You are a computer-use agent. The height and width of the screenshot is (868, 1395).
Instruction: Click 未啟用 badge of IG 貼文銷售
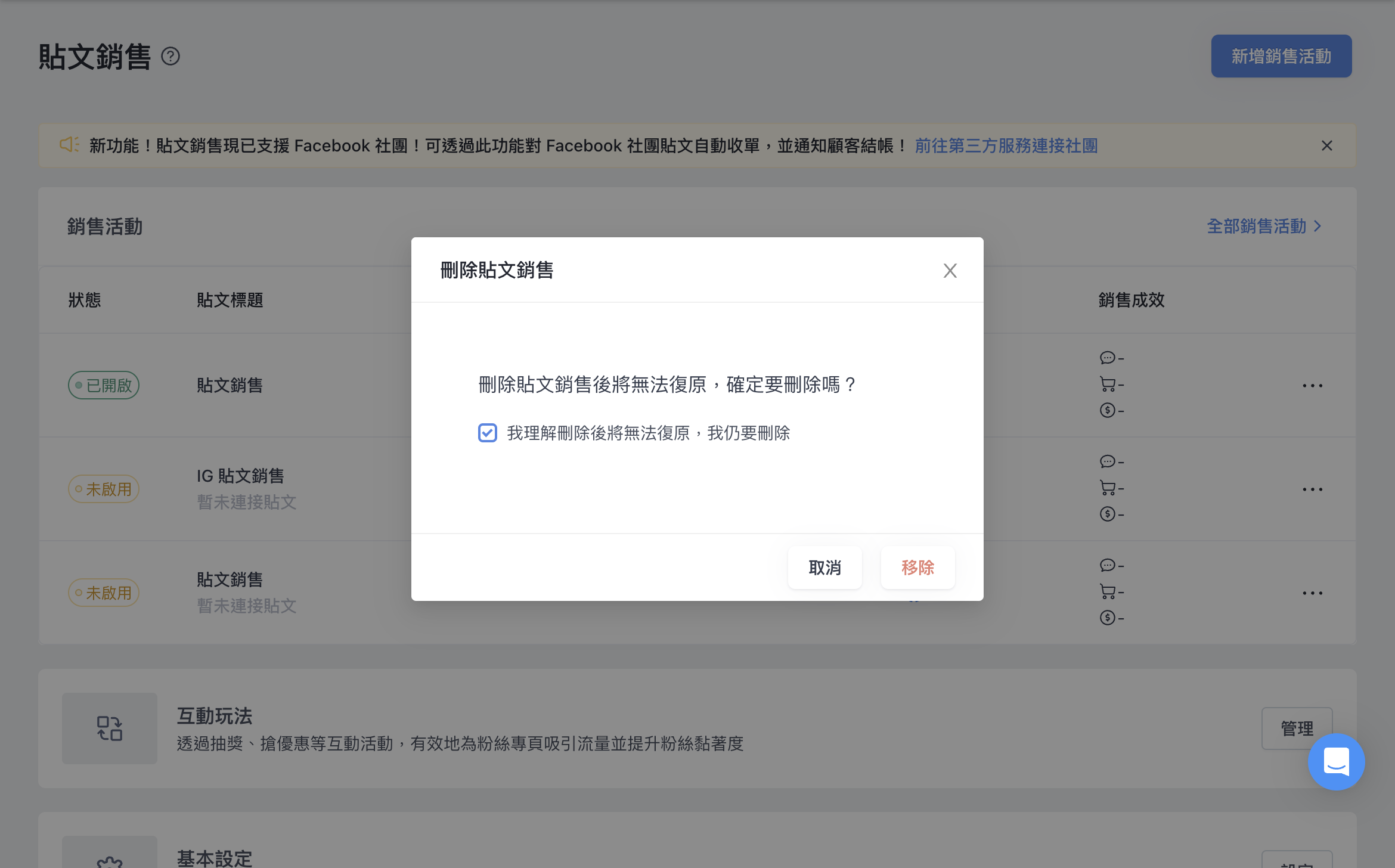[x=104, y=489]
